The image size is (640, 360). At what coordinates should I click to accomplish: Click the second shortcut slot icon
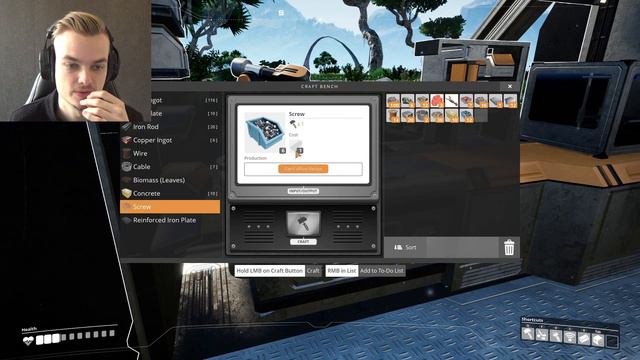point(542,336)
